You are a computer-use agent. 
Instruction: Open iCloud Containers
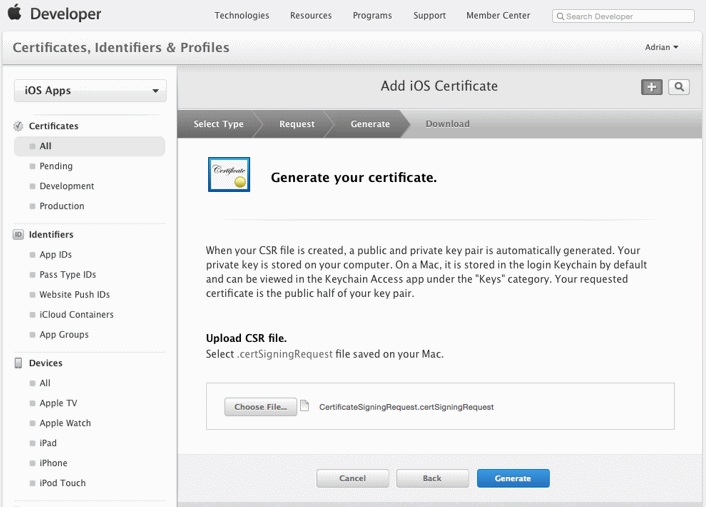[x=76, y=315]
